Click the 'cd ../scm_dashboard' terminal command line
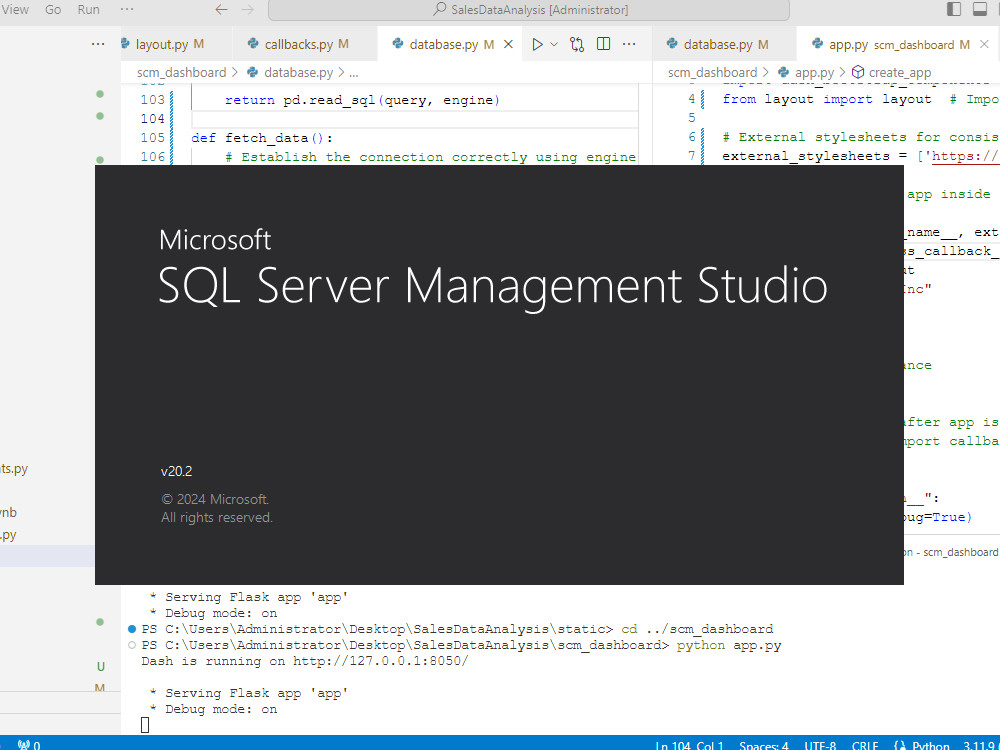The height and width of the screenshot is (750, 1000). point(696,629)
